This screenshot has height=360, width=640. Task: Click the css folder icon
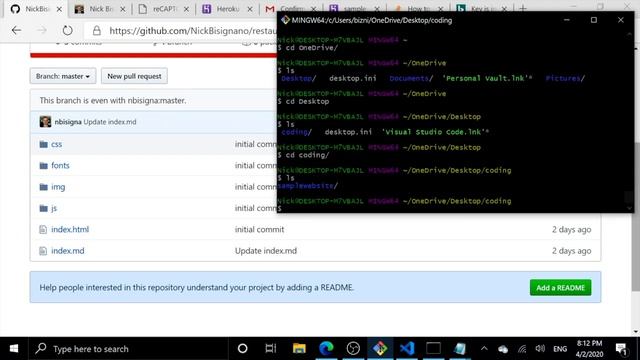(44, 144)
